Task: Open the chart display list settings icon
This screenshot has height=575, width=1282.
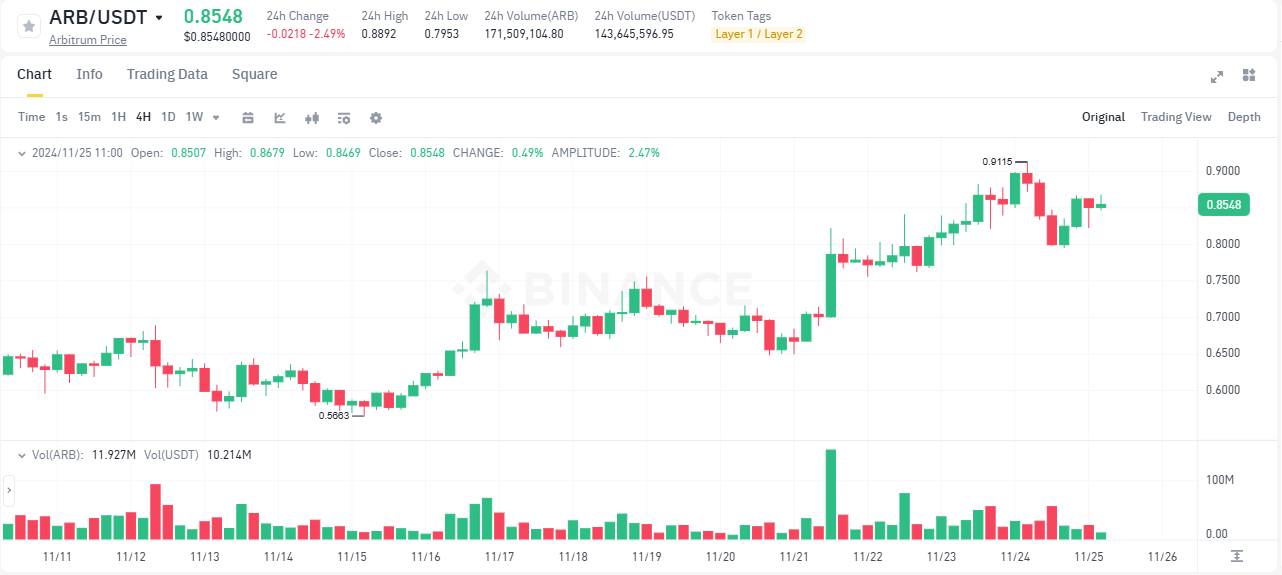Action: coord(344,117)
